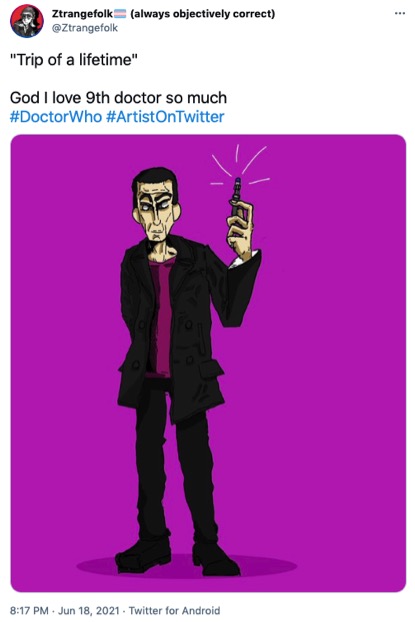Image resolution: width=415 pixels, height=622 pixels.
Task: Click the "(always objectively correct)" name suffix
Action: pyautogui.click(x=202, y=14)
